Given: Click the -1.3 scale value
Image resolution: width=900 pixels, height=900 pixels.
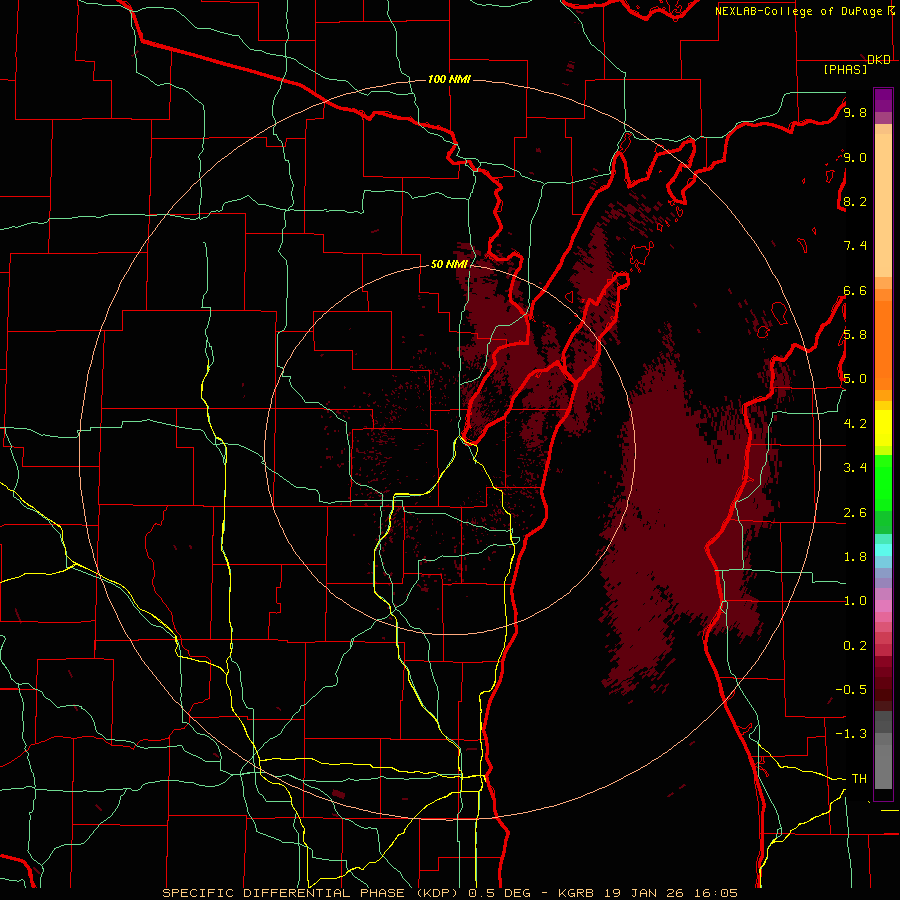Looking at the screenshot, I should (x=851, y=734).
